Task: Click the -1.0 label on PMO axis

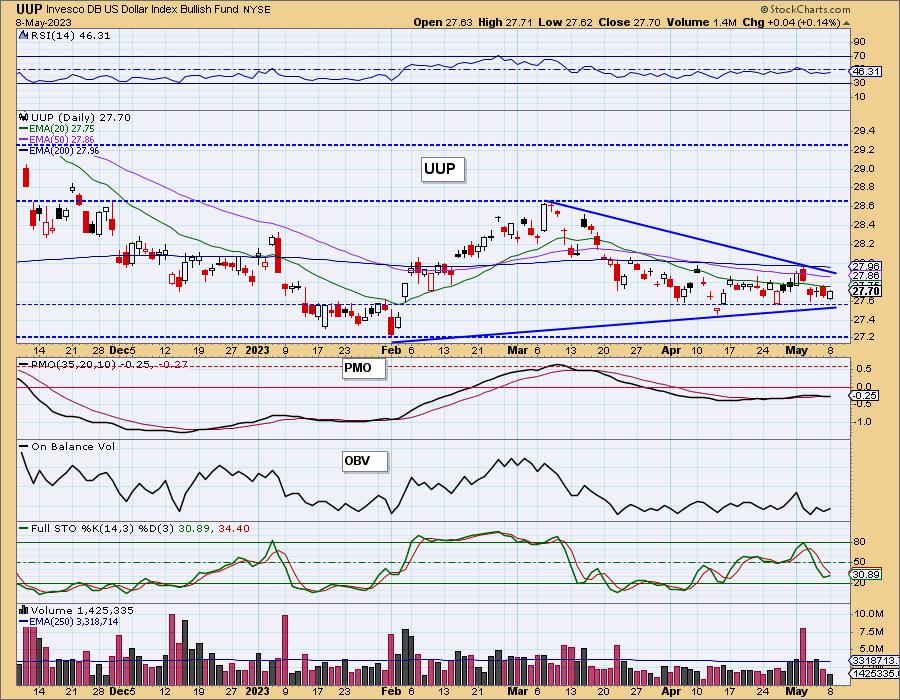Action: tap(863, 421)
